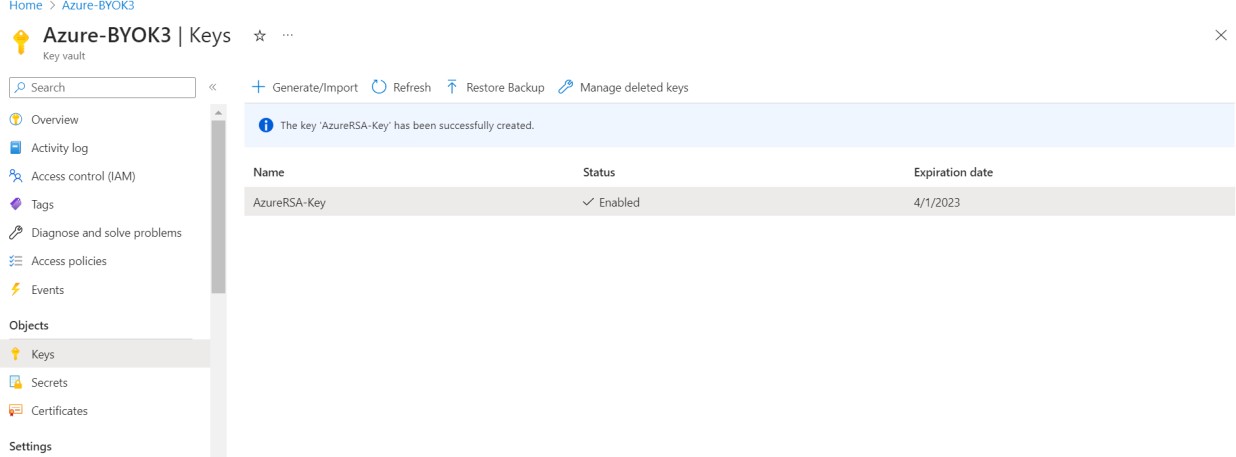This screenshot has width=1236, height=457.
Task: Click the circular Refresh icon
Action: pyautogui.click(x=379, y=87)
